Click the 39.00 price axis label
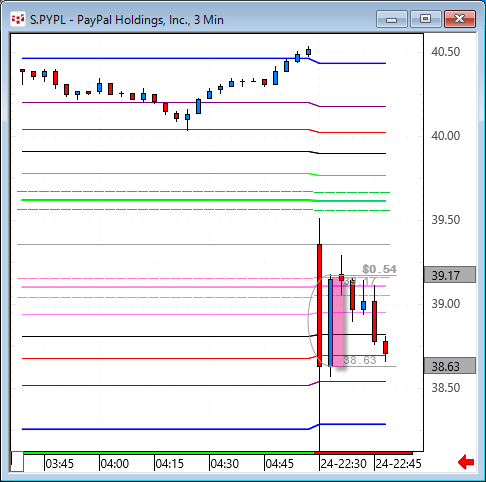Screen dimensions: 486x482 [x=445, y=304]
